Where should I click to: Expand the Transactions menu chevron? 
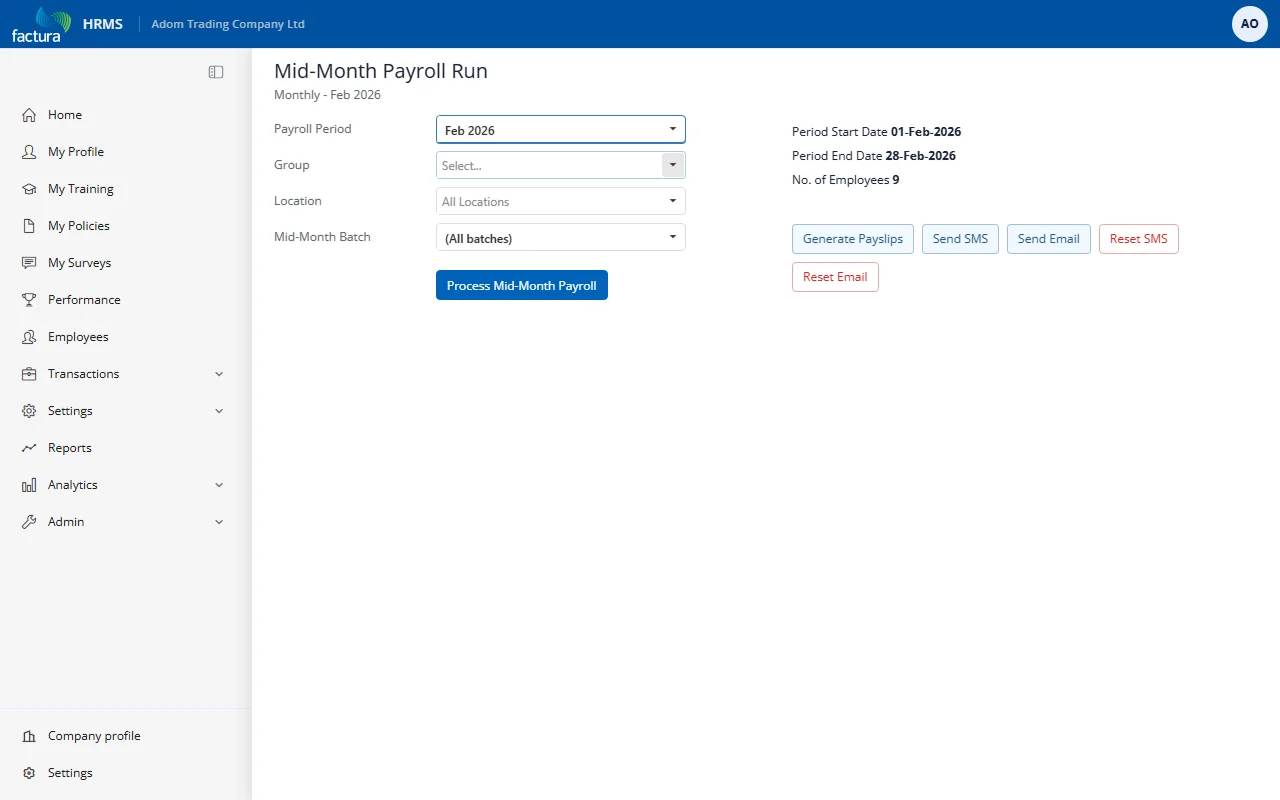click(219, 374)
